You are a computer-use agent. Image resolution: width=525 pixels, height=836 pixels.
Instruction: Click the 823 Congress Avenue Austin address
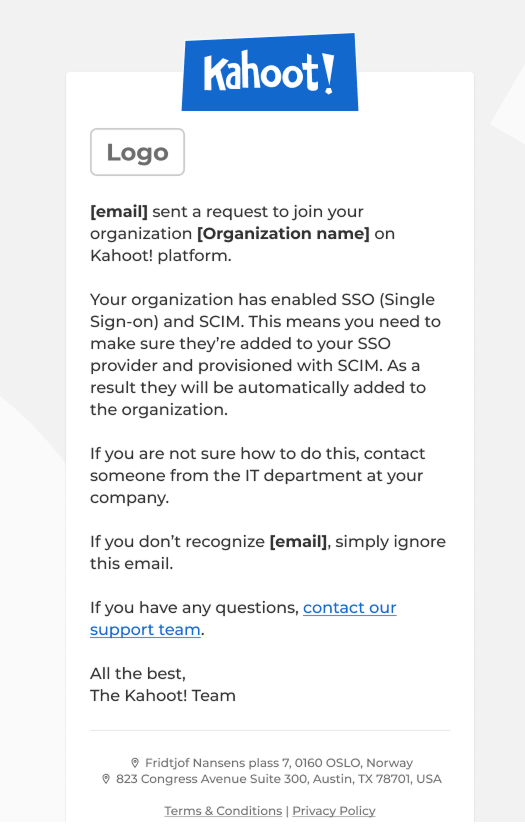click(x=279, y=779)
